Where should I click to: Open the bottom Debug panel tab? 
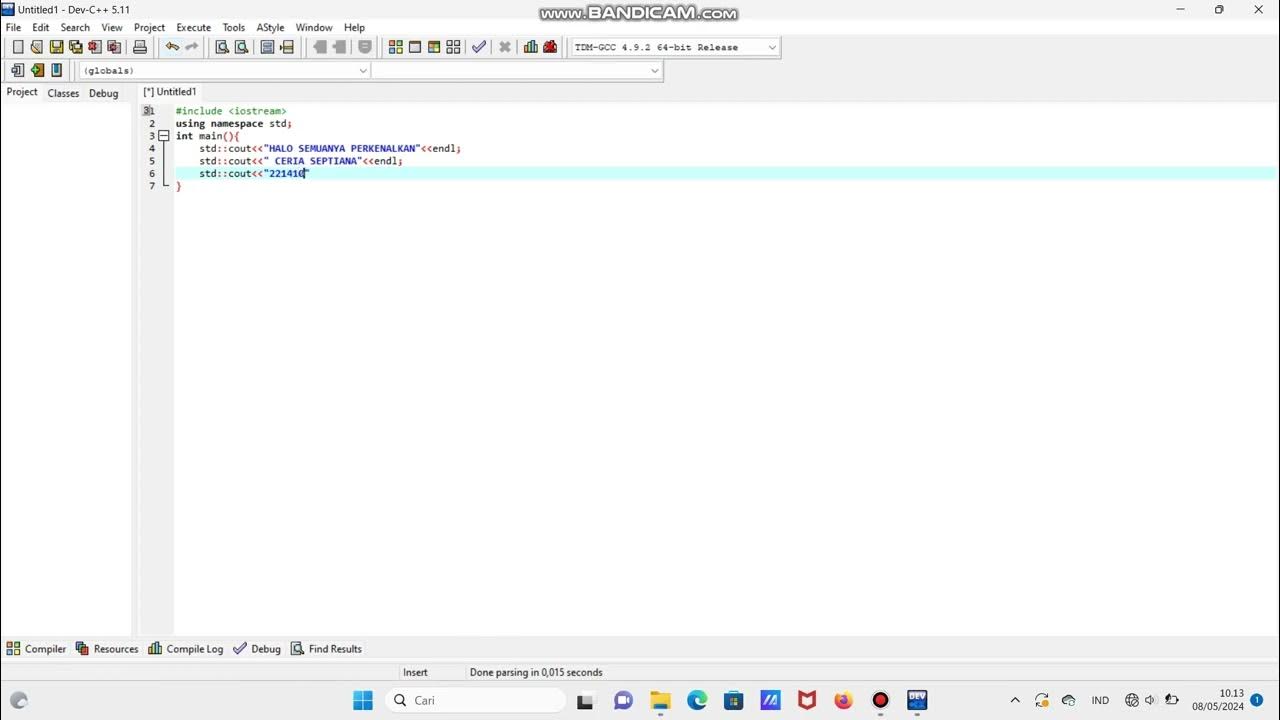click(x=257, y=649)
